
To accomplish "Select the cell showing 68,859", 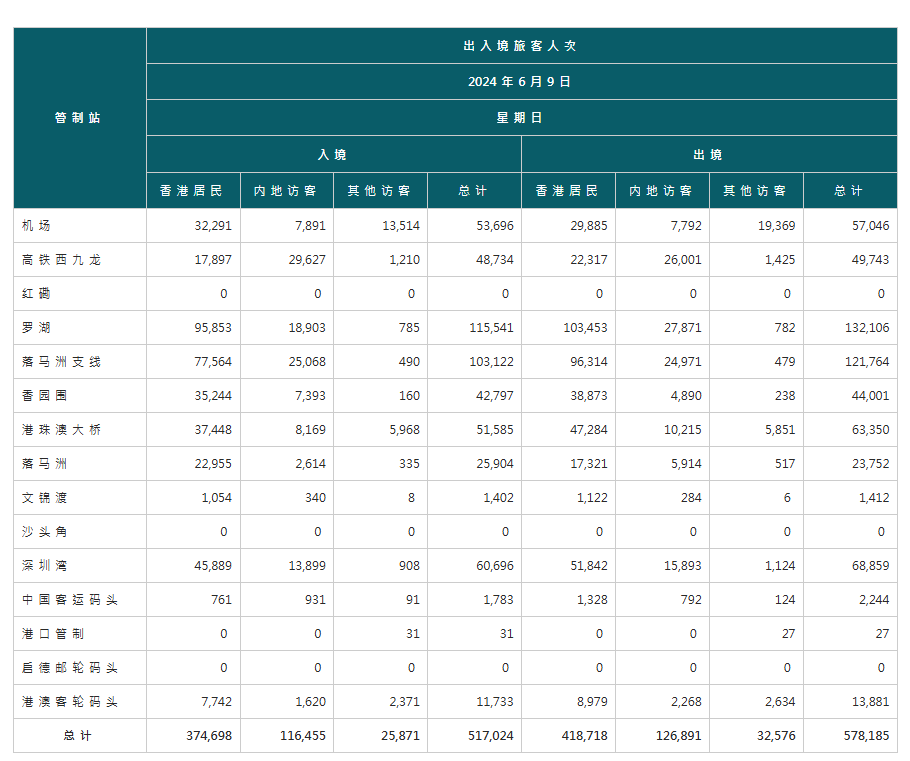I will tap(850, 565).
